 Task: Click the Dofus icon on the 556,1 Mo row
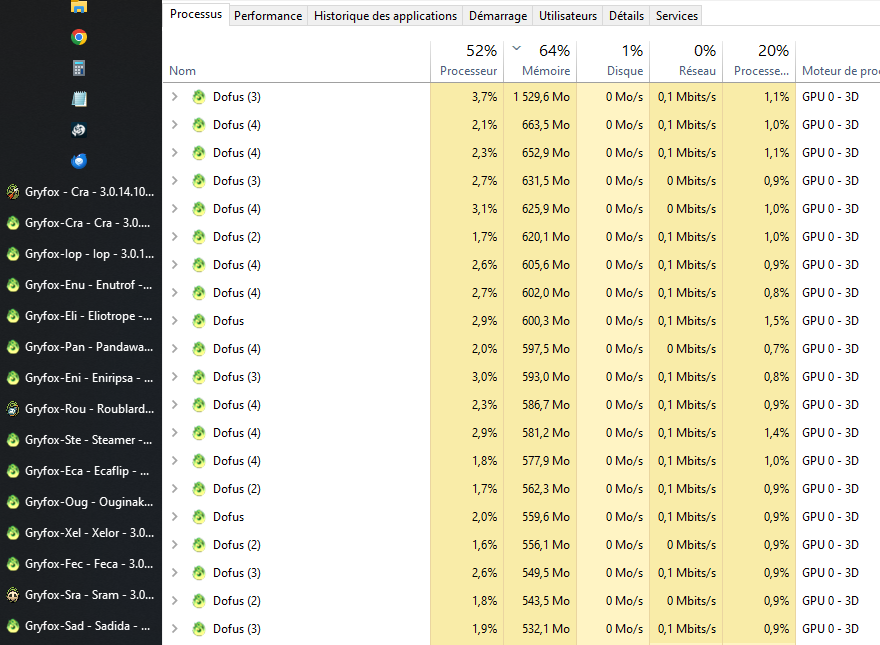pos(199,545)
